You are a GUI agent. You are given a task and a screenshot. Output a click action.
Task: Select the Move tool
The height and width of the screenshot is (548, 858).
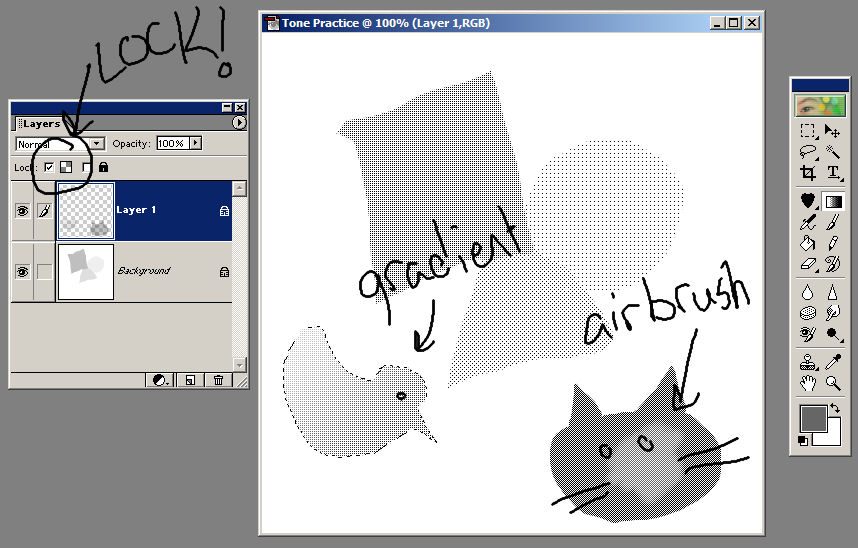[832, 131]
